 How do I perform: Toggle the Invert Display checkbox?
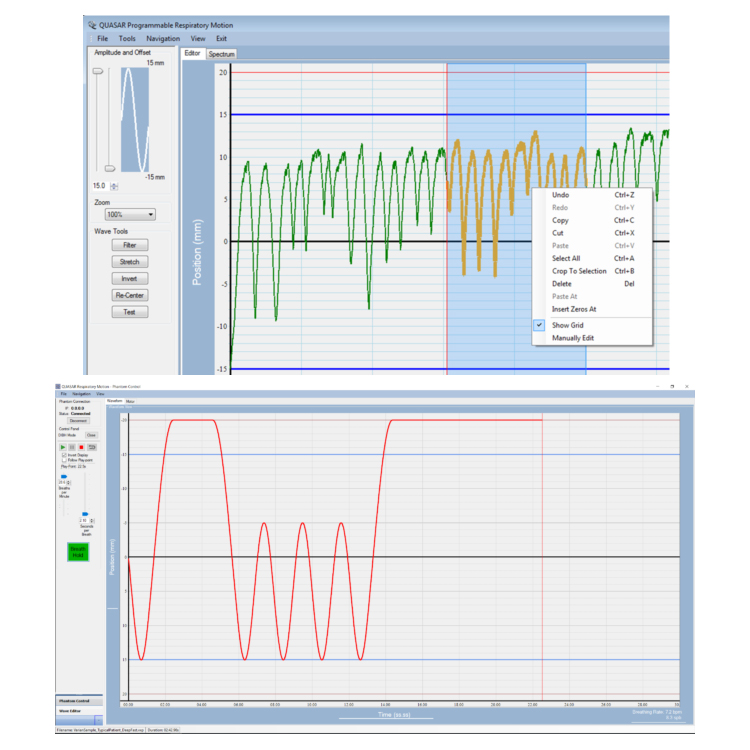coord(64,453)
